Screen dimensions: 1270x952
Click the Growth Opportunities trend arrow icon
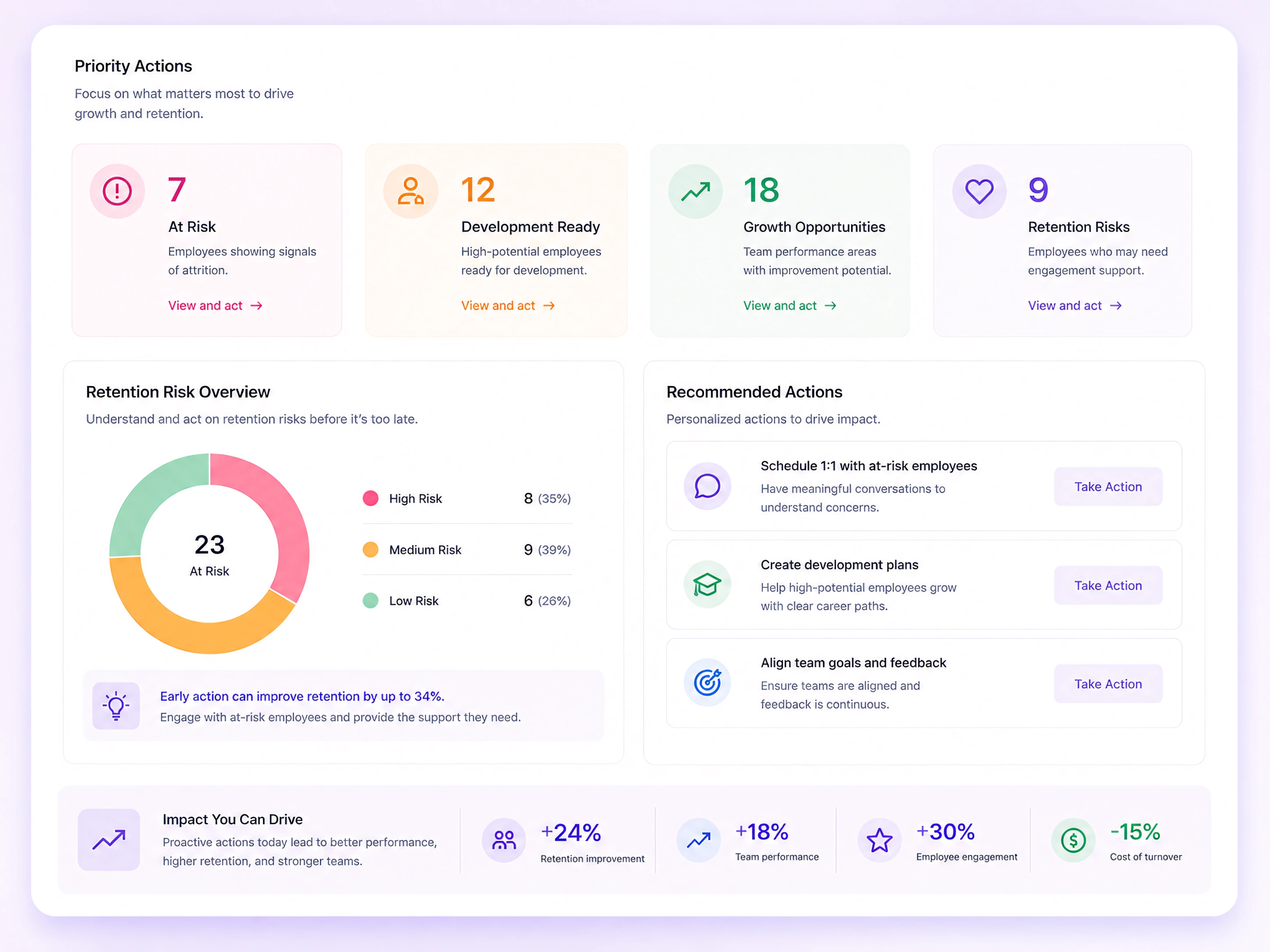click(695, 191)
